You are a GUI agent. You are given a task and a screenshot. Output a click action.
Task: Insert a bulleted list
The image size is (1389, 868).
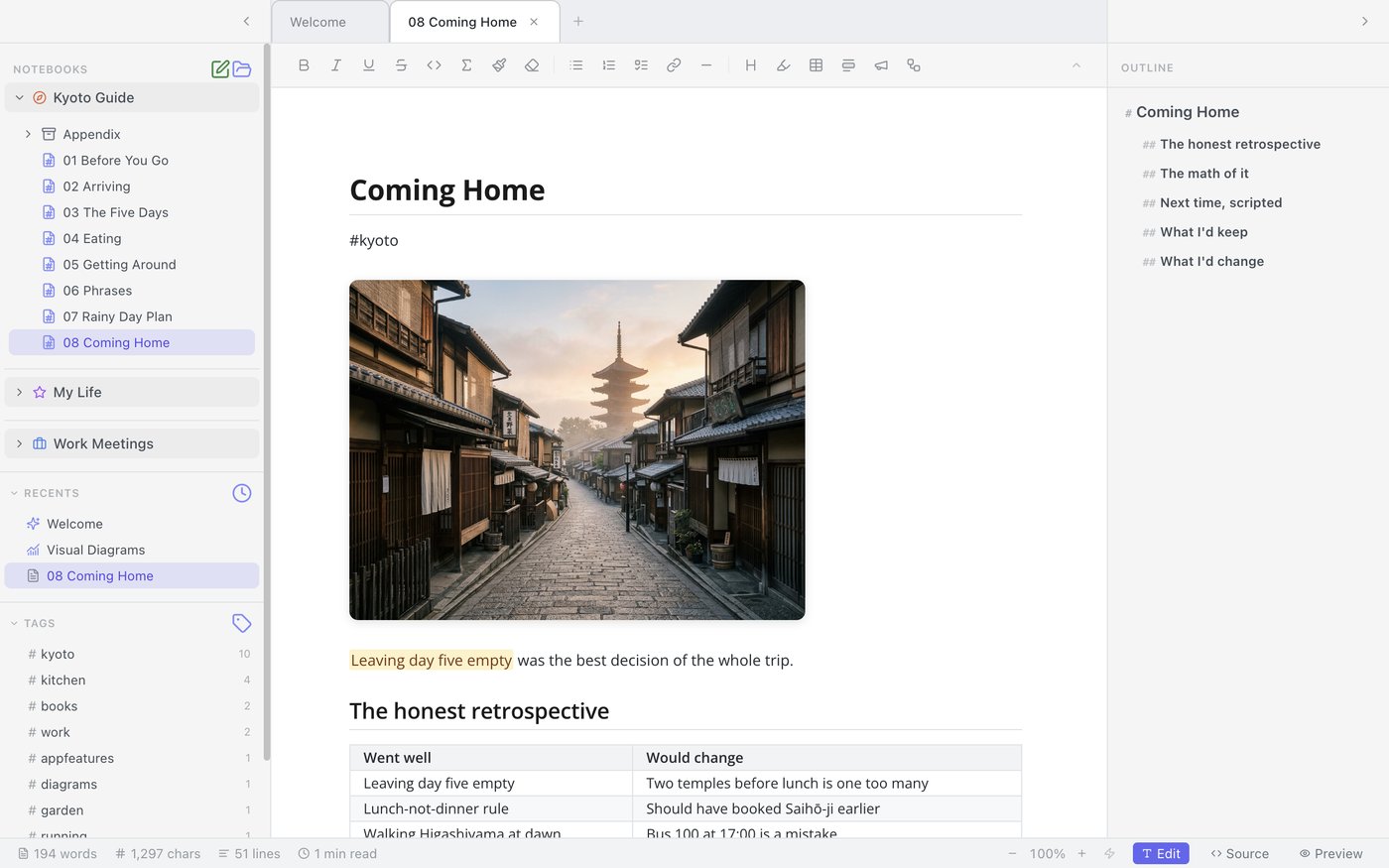click(576, 65)
